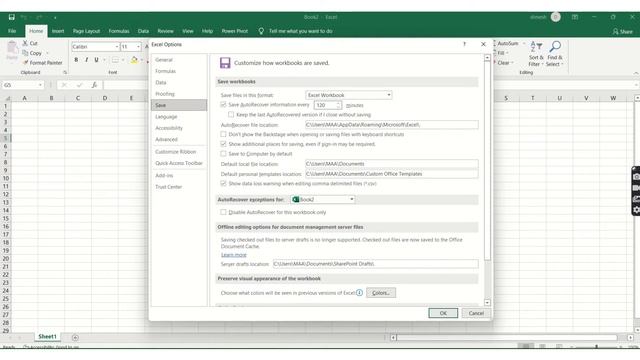Toggle Underline formatting
The height and width of the screenshot is (360, 640).
click(96, 60)
